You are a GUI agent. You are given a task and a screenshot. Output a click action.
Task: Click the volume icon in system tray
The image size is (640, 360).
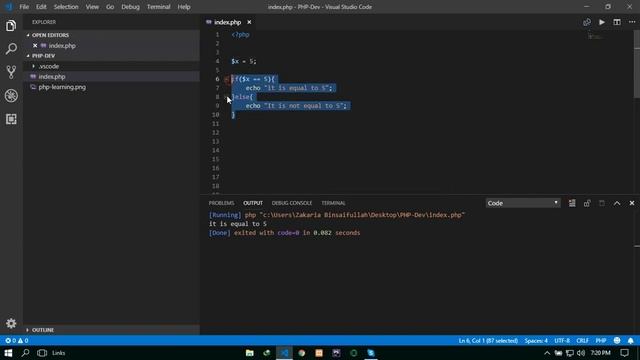tap(581, 353)
